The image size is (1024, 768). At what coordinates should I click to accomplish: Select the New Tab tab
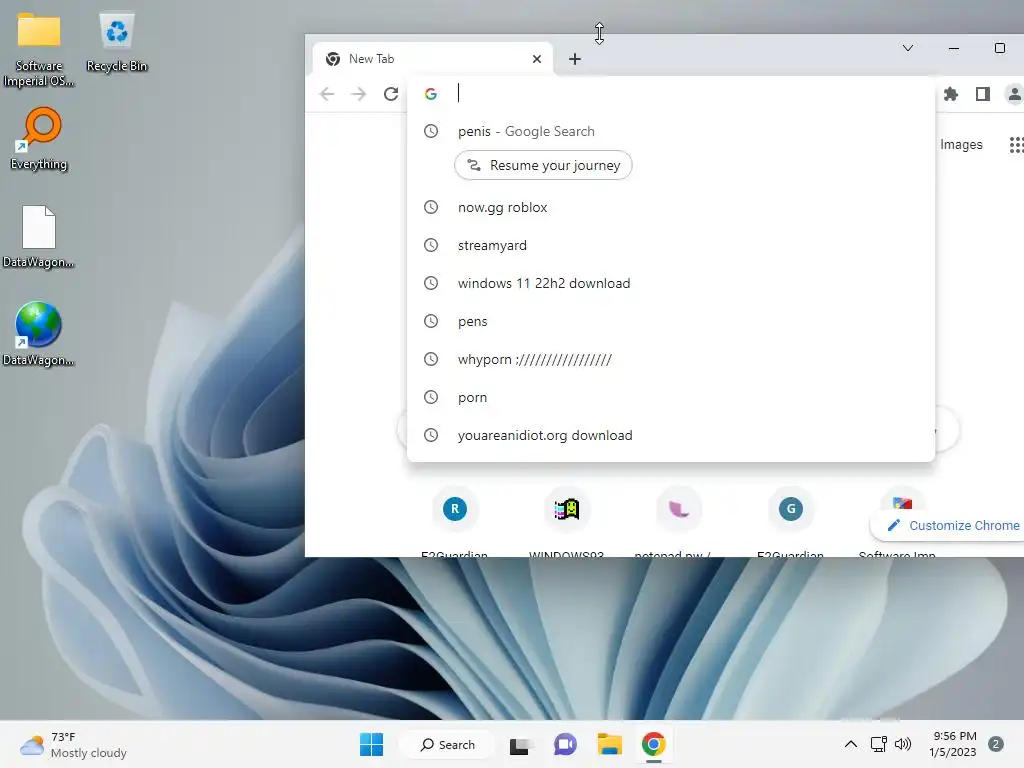[x=433, y=59]
